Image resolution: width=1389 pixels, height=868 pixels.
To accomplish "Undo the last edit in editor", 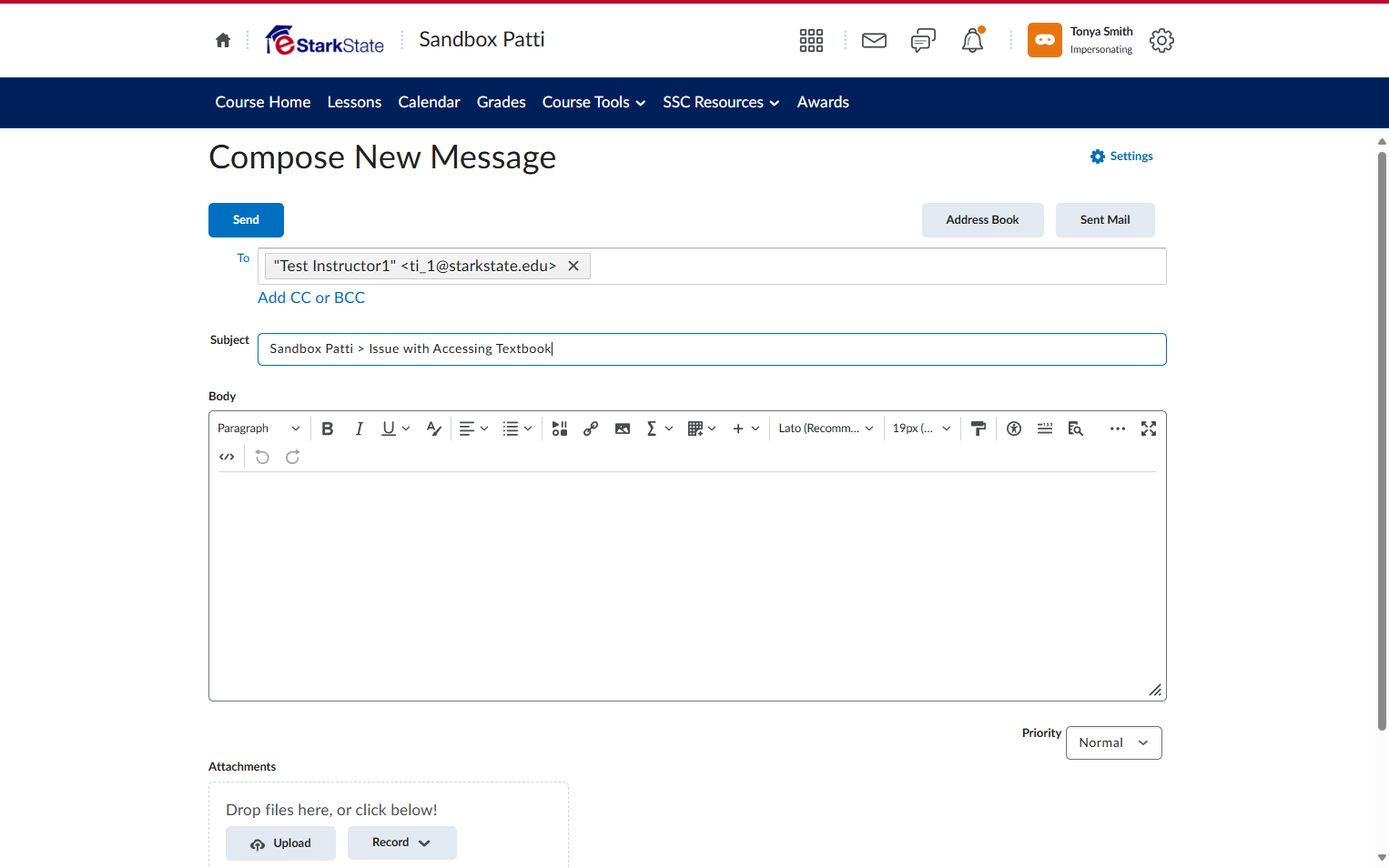I will pyautogui.click(x=262, y=457).
